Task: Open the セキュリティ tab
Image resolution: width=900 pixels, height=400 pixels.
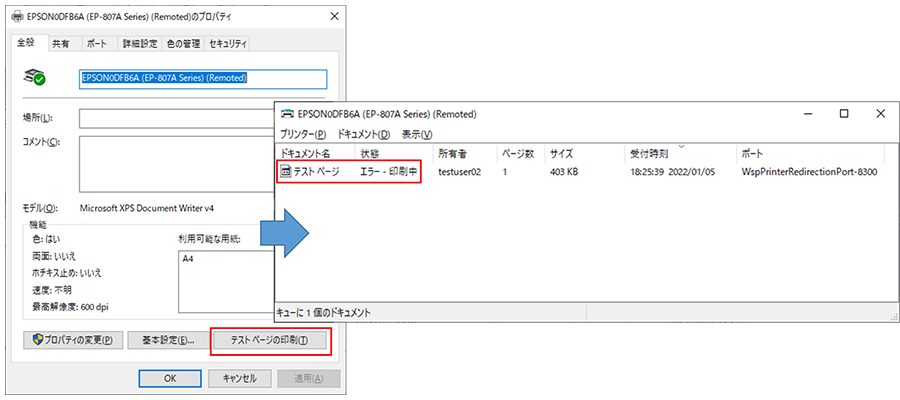Action: (x=227, y=44)
